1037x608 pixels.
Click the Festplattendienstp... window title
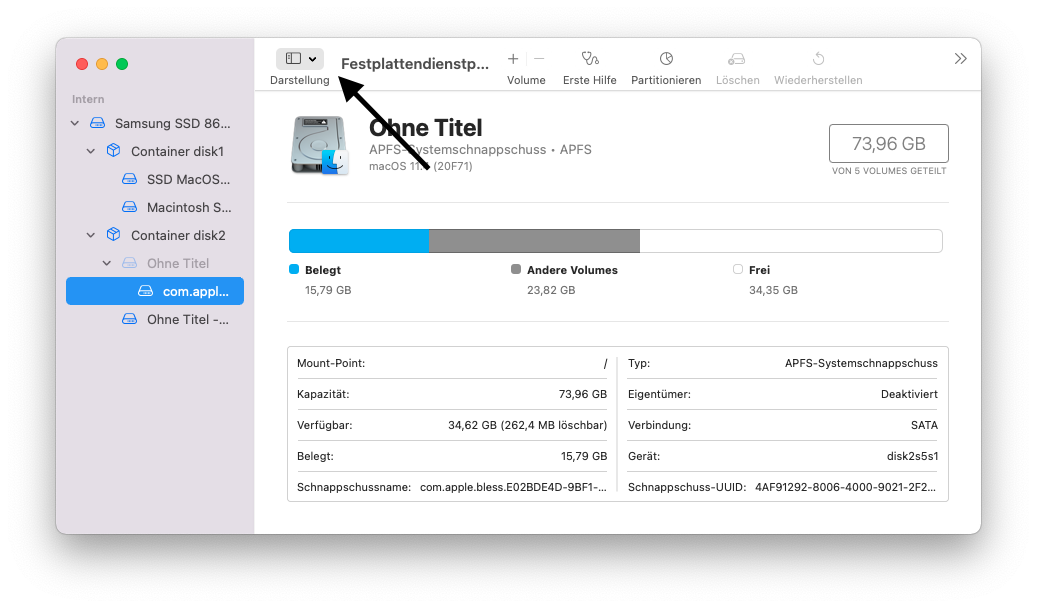[x=415, y=64]
